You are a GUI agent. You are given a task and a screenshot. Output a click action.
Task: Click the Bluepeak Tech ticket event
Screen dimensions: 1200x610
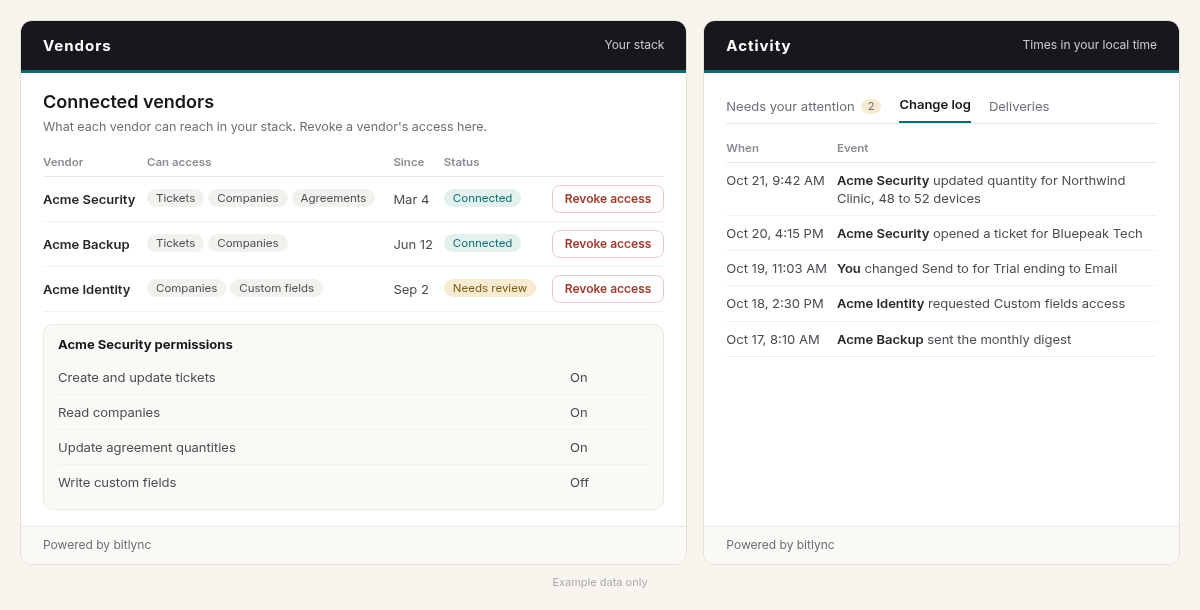click(941, 233)
